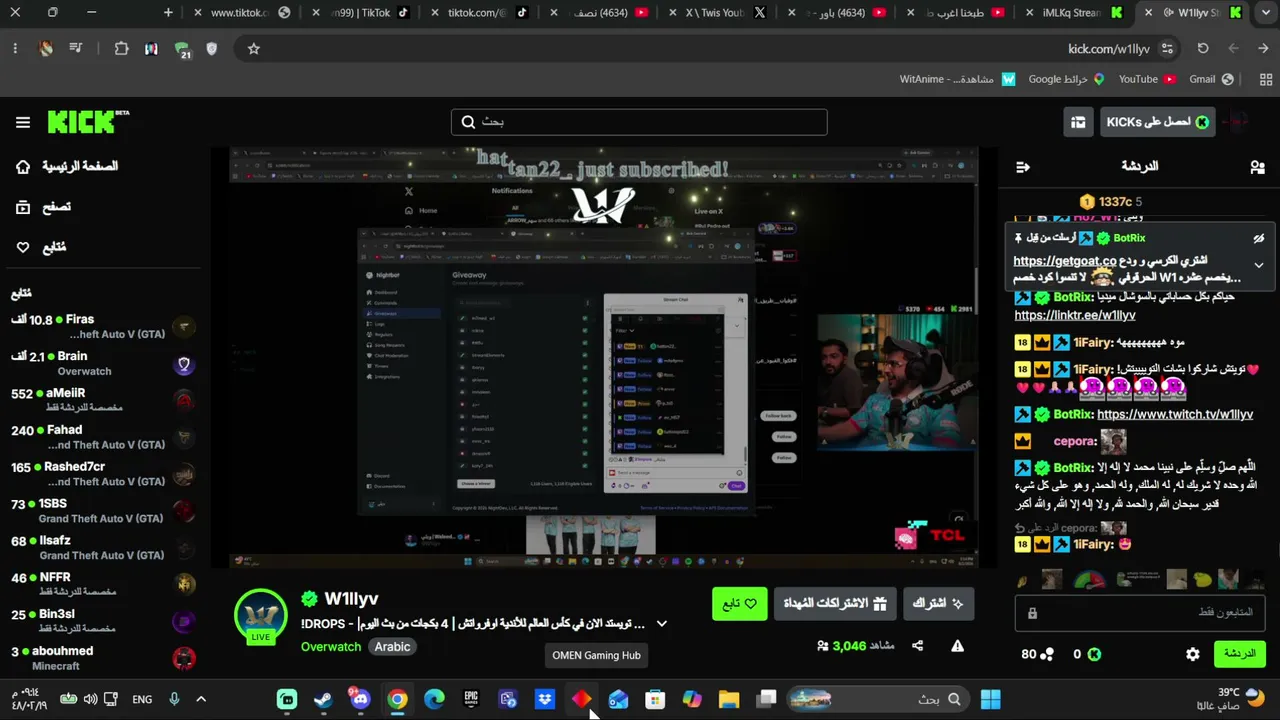Click the 'احصل على KICKs' button
This screenshot has width=1280, height=720.
tap(1156, 122)
